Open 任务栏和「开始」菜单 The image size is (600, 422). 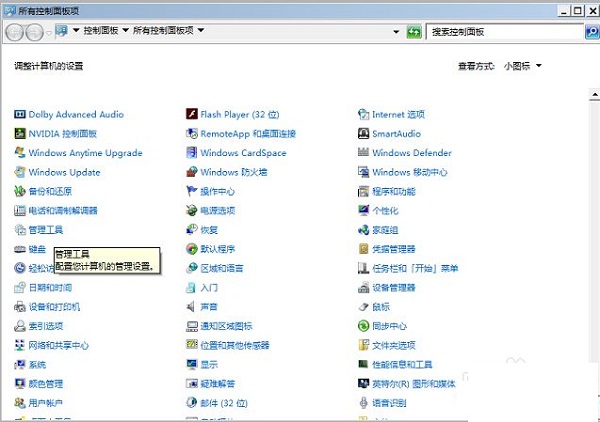pos(415,268)
